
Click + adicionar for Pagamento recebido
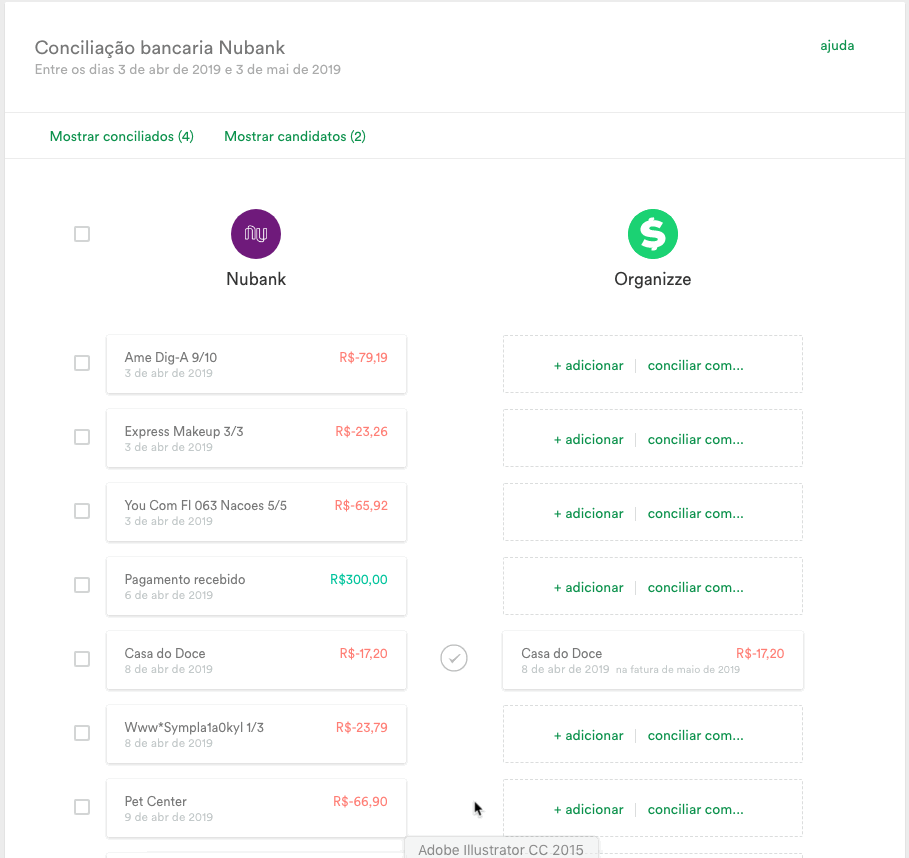click(x=588, y=588)
